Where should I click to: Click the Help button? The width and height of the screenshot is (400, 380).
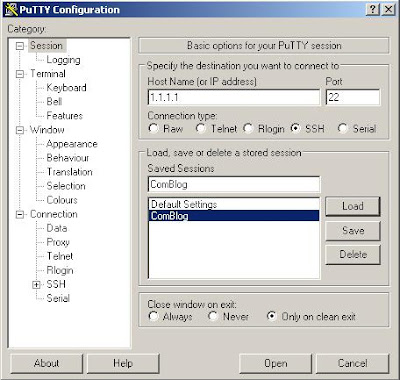(123, 363)
